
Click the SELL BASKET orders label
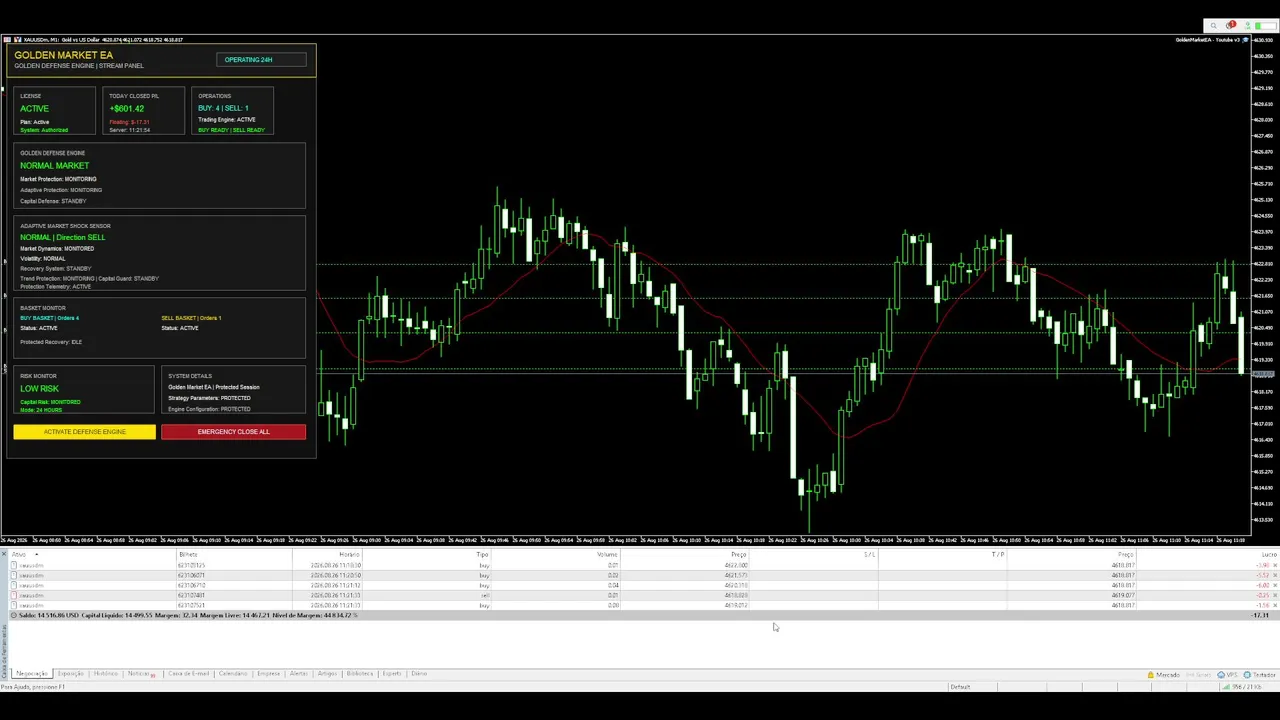point(191,318)
